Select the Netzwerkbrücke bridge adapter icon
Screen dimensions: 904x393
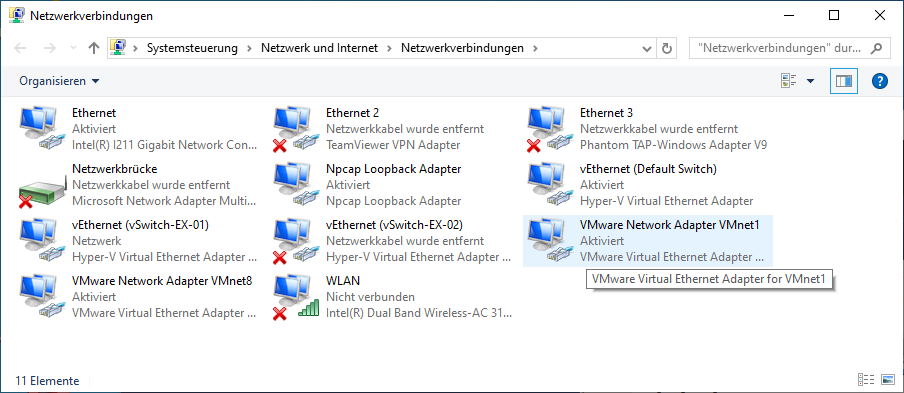pyautogui.click(x=42, y=185)
